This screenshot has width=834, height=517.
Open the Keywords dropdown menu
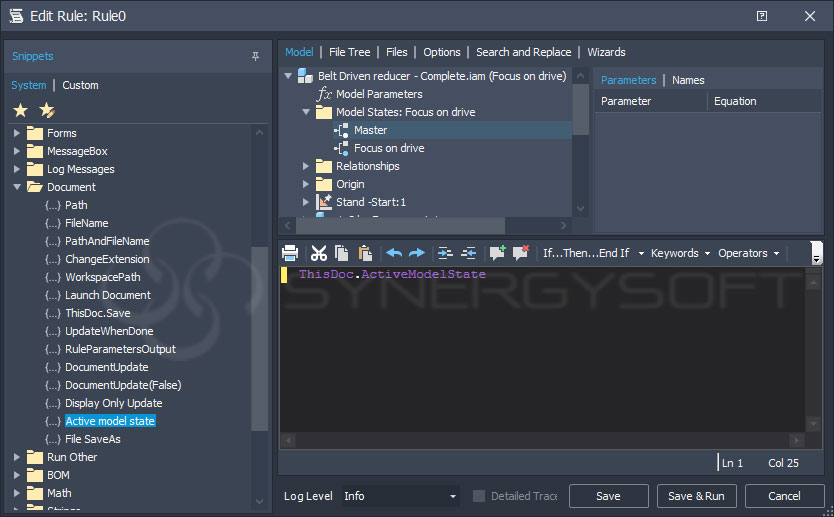680,253
